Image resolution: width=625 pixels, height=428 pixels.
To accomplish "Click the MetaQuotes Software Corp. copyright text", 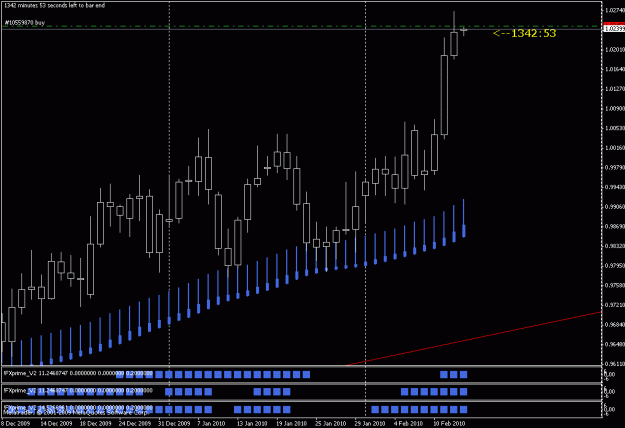I will 76,412.
